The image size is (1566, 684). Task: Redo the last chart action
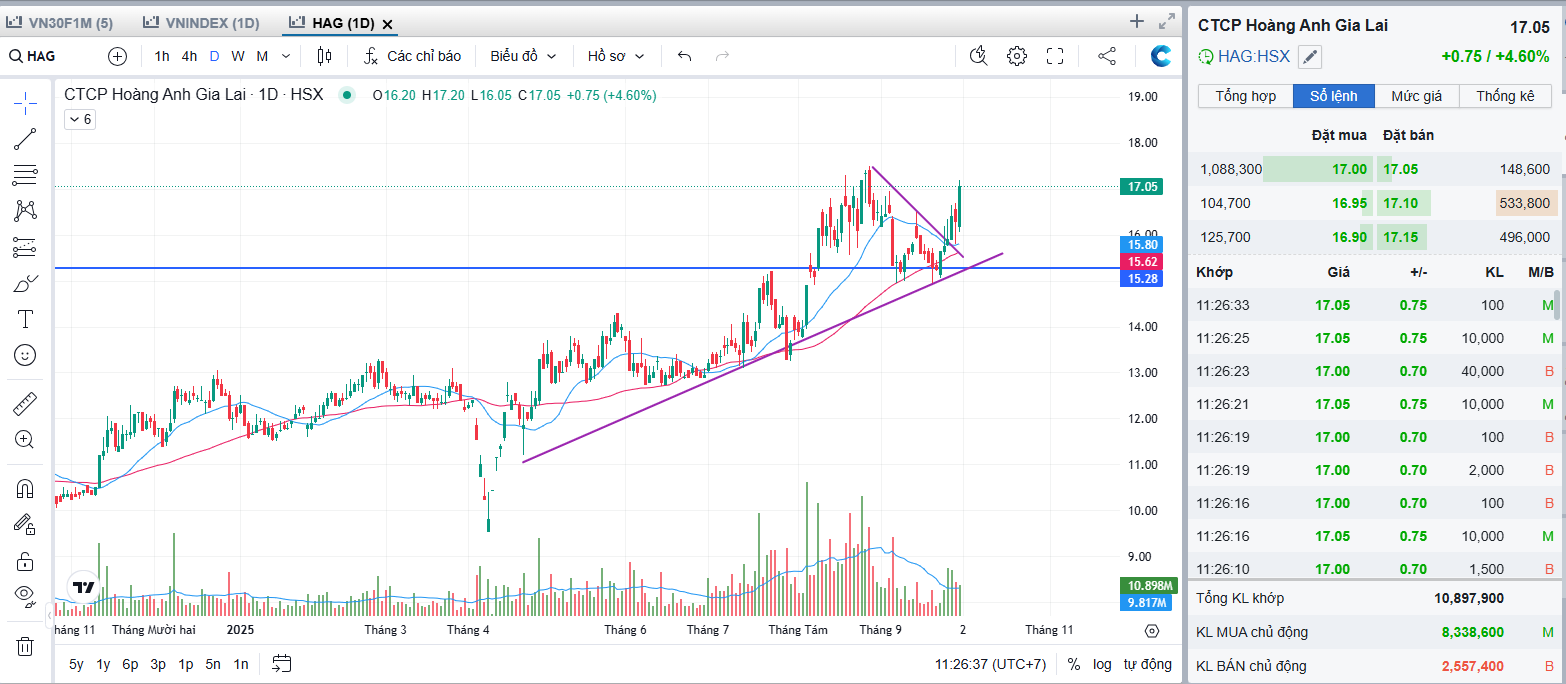pos(722,56)
